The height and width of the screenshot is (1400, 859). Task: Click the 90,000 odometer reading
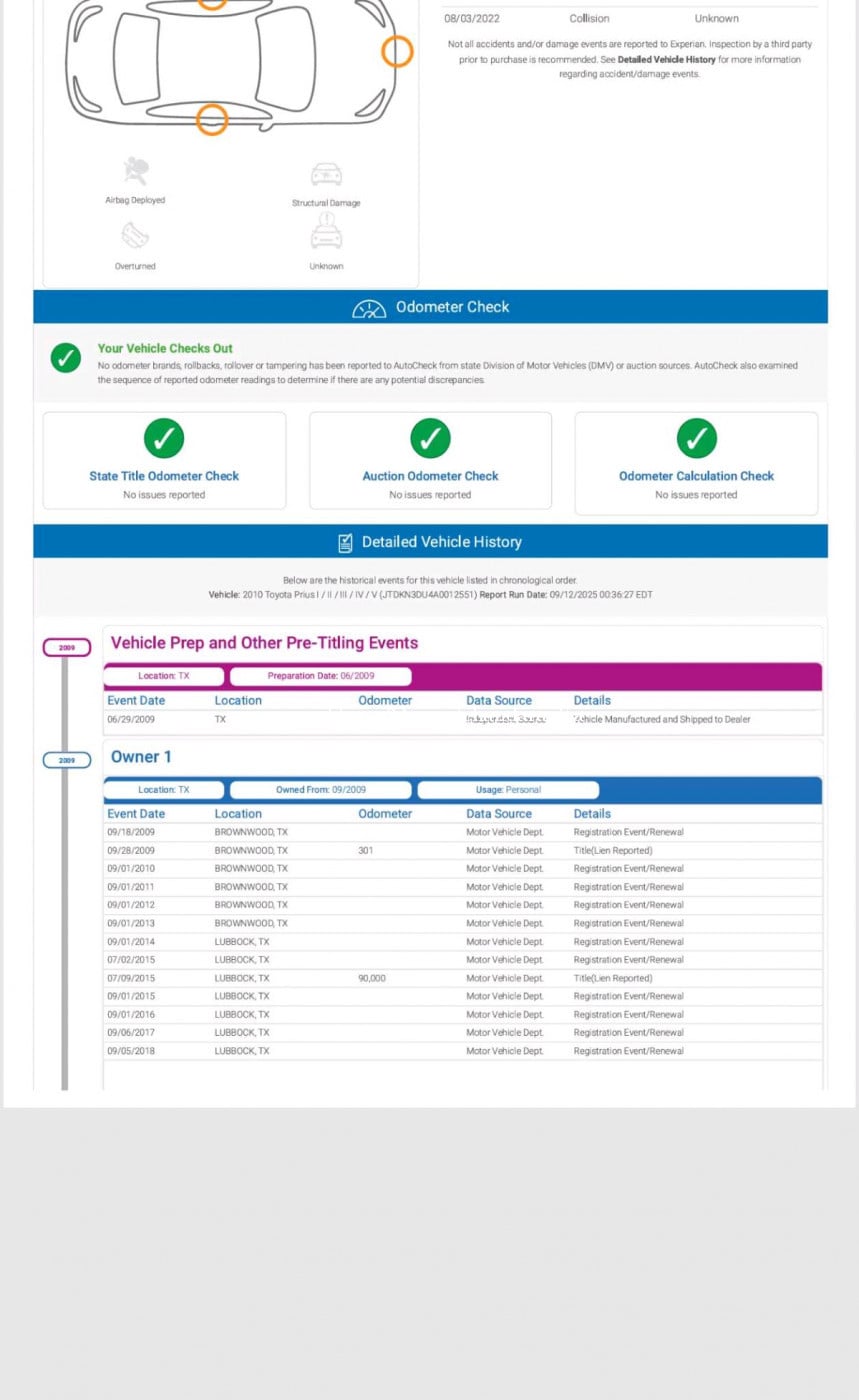[x=371, y=978]
